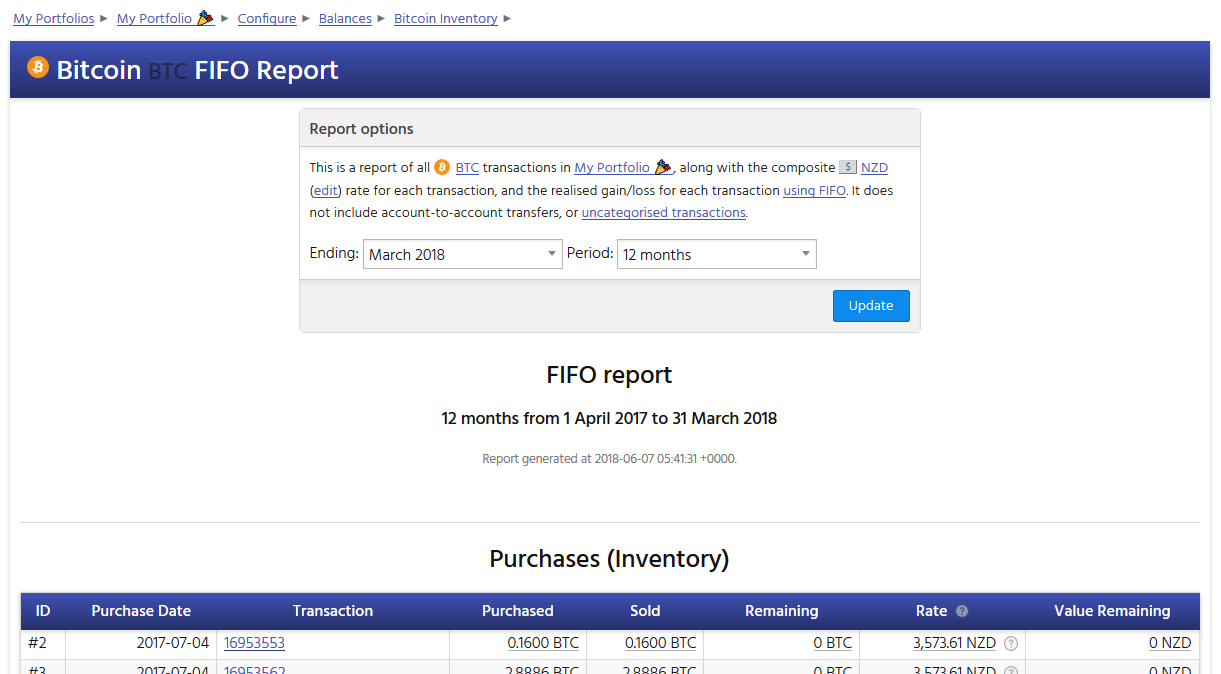Open Configure in the breadcrumb trail
The width and height of the screenshot is (1221, 674).
[x=267, y=18]
